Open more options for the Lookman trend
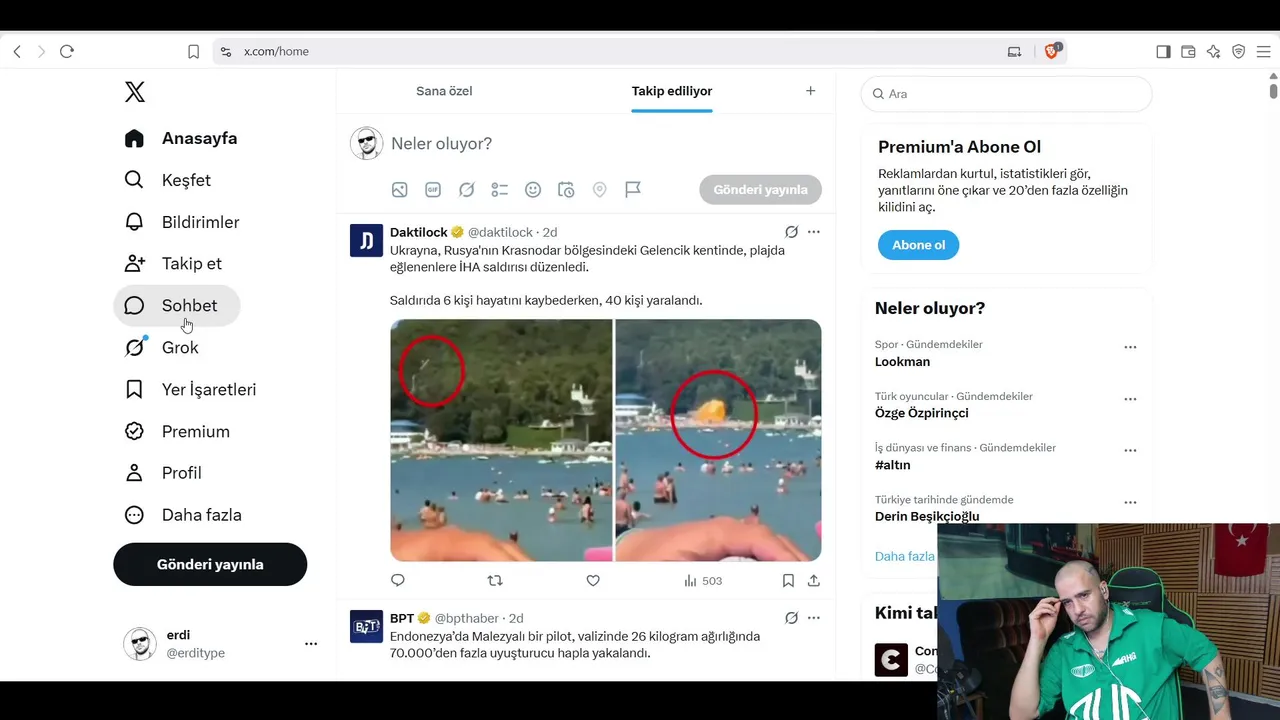Viewport: 1280px width, 720px height. click(x=1130, y=347)
